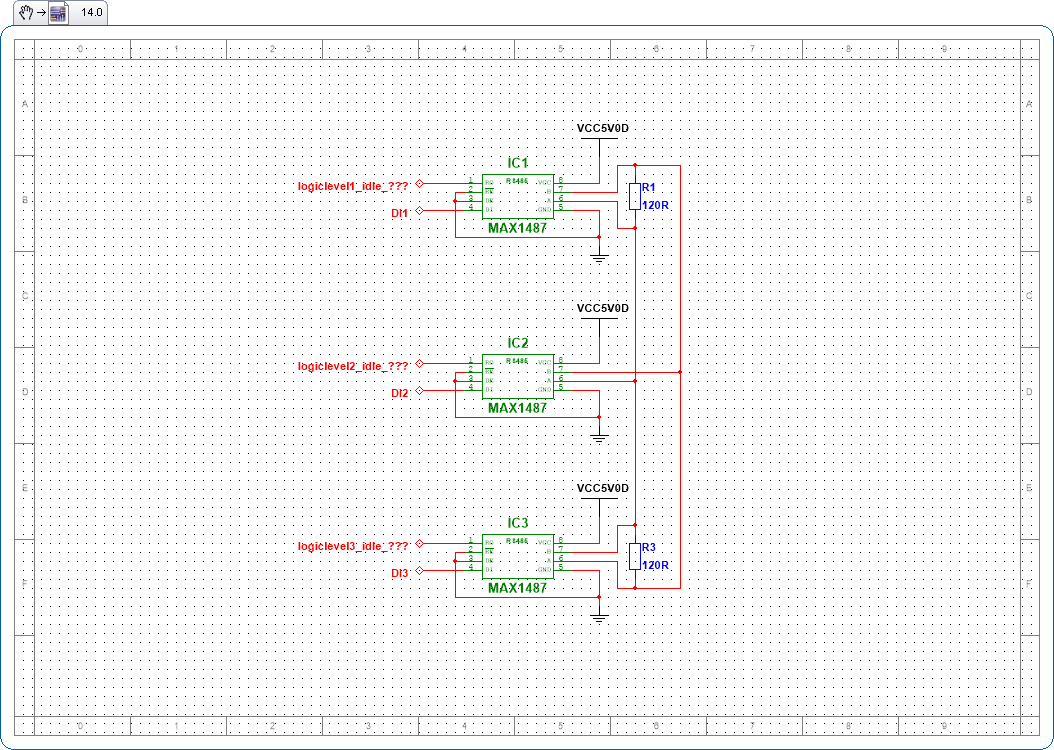Image resolution: width=1054 pixels, height=750 pixels.
Task: Click pin 7 B on IC3
Action: tap(561, 550)
